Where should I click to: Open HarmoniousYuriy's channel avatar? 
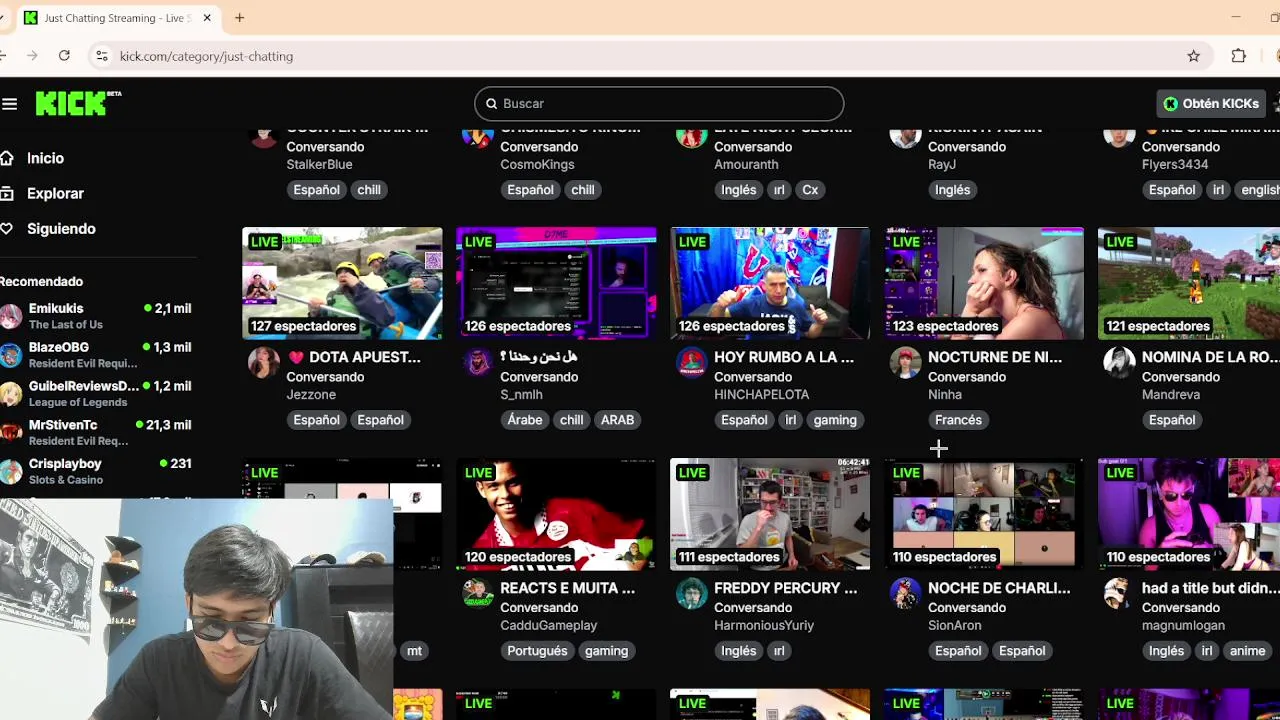(692, 594)
